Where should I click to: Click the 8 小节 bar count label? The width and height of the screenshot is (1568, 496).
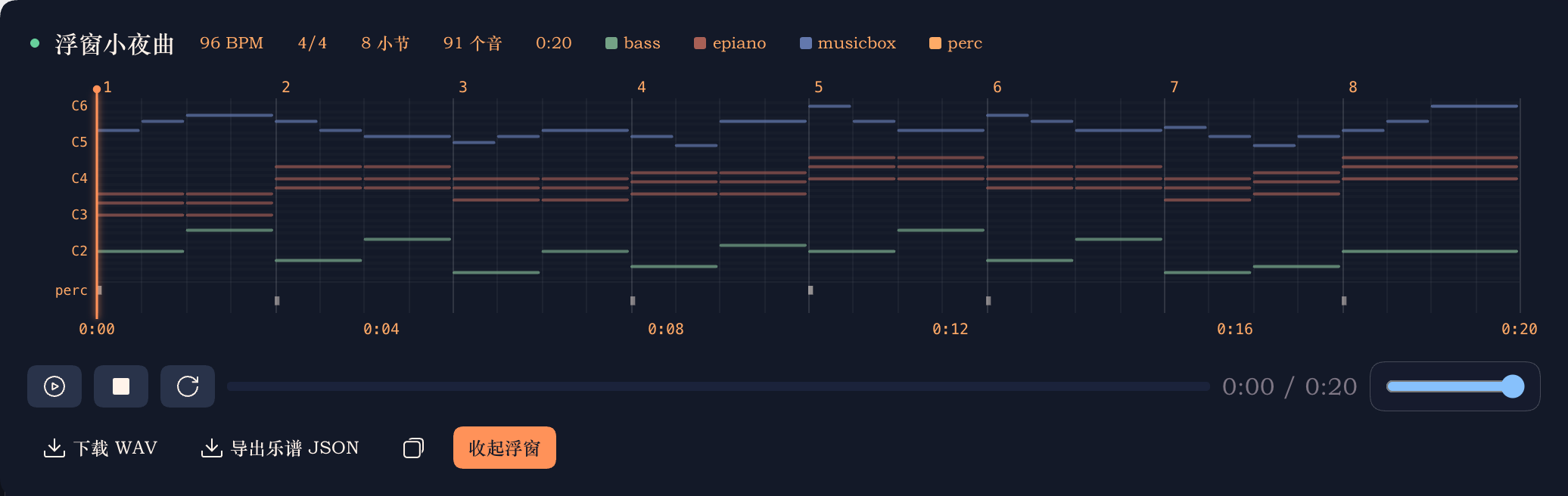tap(385, 43)
